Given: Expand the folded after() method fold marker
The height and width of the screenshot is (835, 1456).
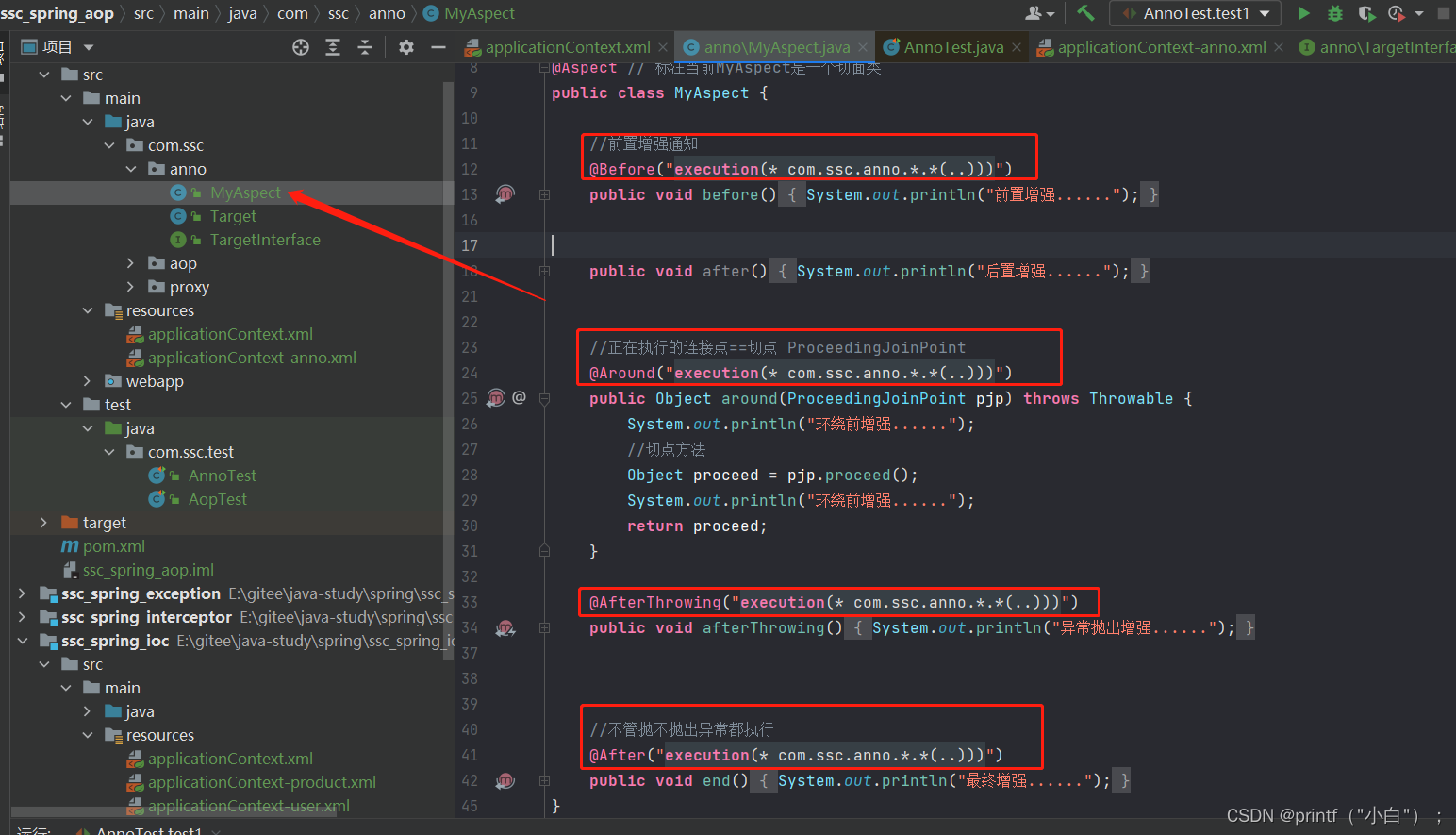Looking at the screenshot, I should pos(545,271).
